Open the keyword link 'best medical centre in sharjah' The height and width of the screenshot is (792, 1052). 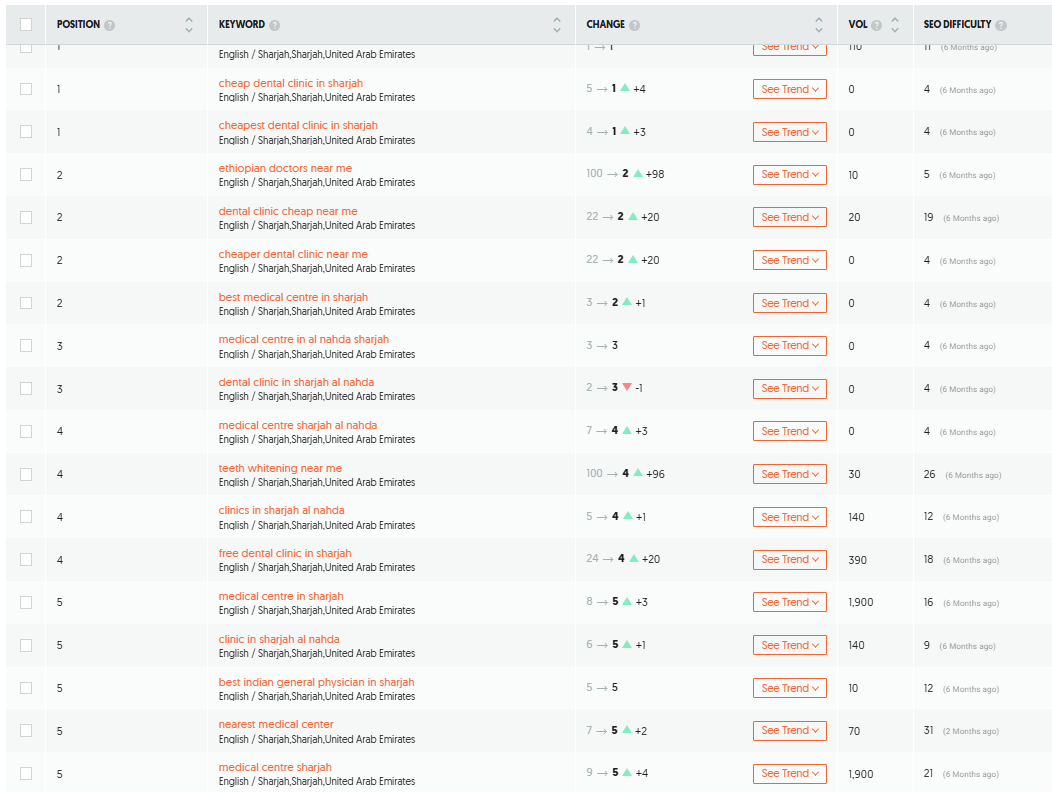293,297
